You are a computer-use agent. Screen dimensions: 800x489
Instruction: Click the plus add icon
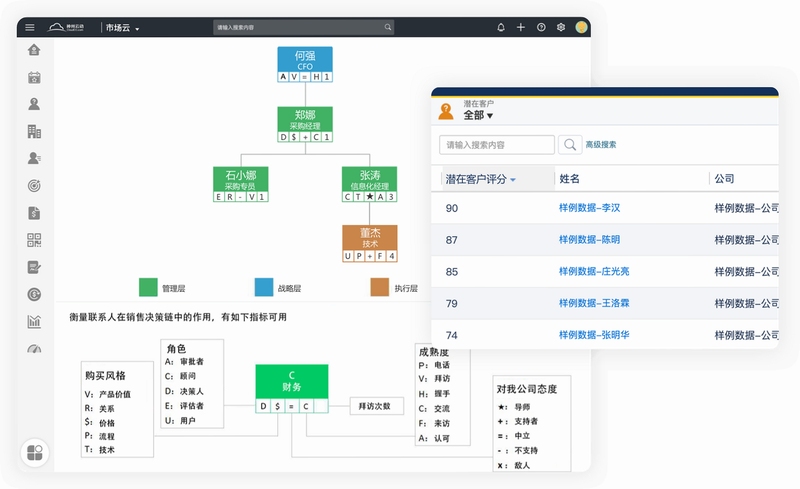(521, 28)
